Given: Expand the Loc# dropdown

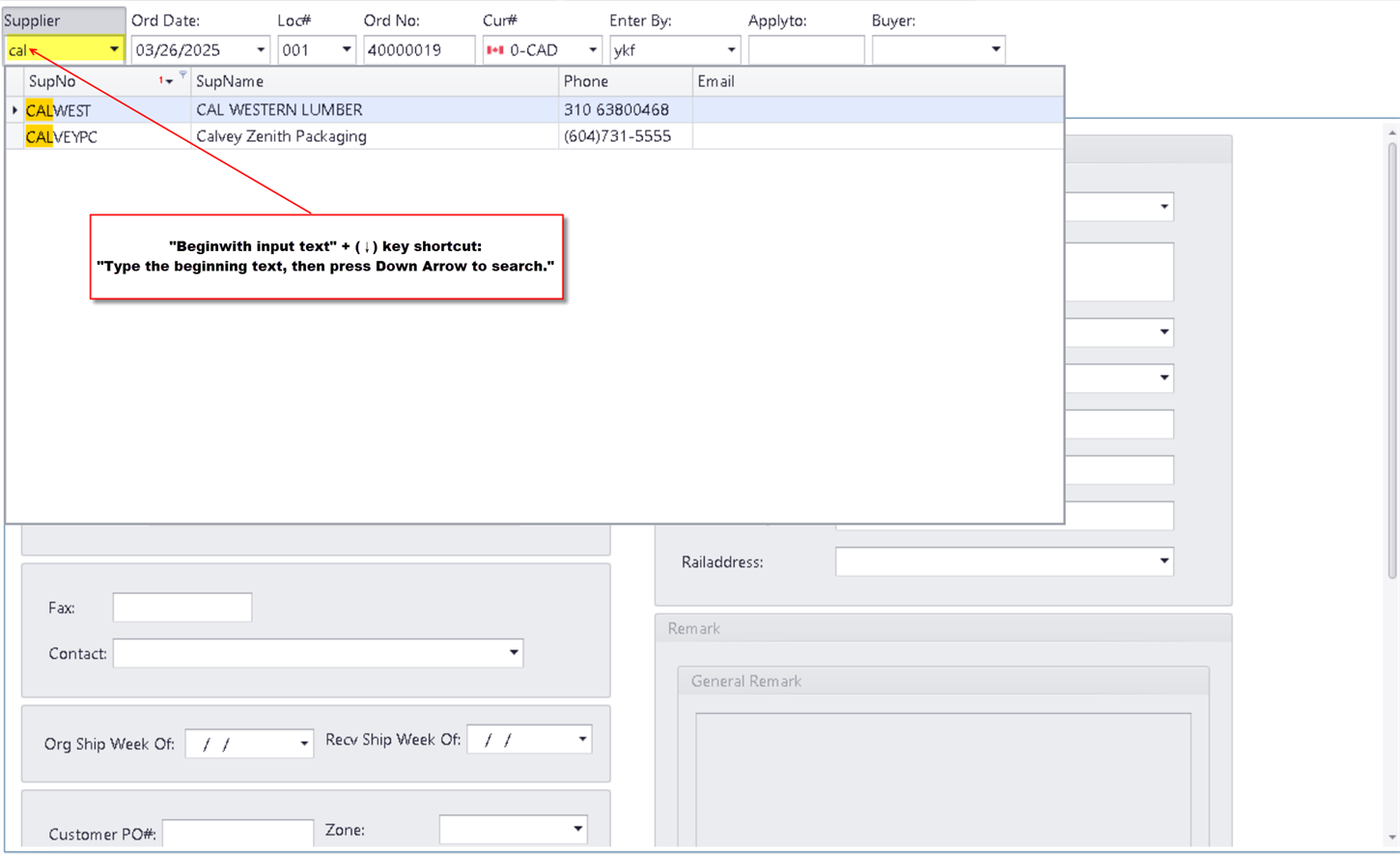Looking at the screenshot, I should [x=346, y=50].
